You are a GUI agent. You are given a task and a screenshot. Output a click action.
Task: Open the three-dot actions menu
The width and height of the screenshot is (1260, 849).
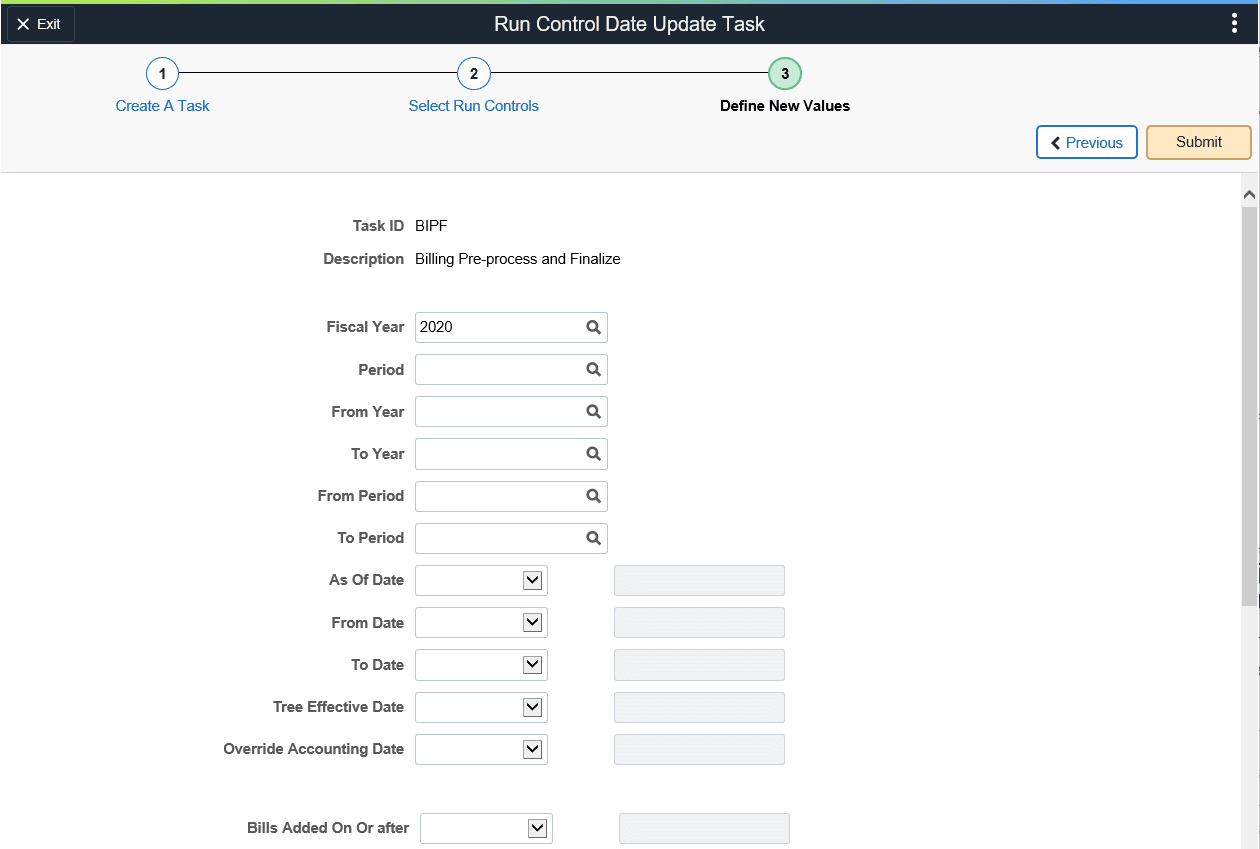pos(1234,22)
